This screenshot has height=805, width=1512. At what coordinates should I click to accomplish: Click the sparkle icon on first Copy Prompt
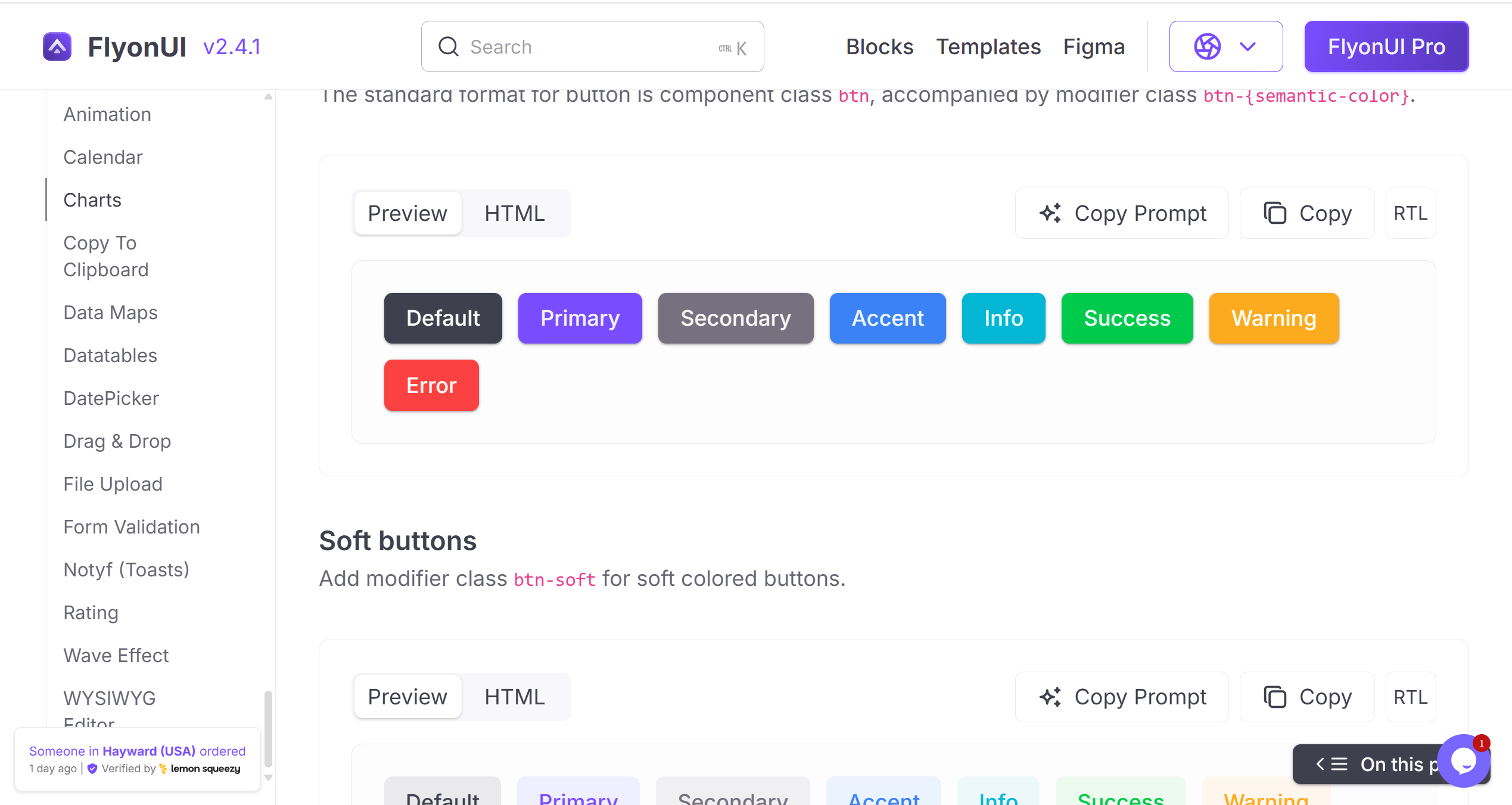(x=1050, y=213)
